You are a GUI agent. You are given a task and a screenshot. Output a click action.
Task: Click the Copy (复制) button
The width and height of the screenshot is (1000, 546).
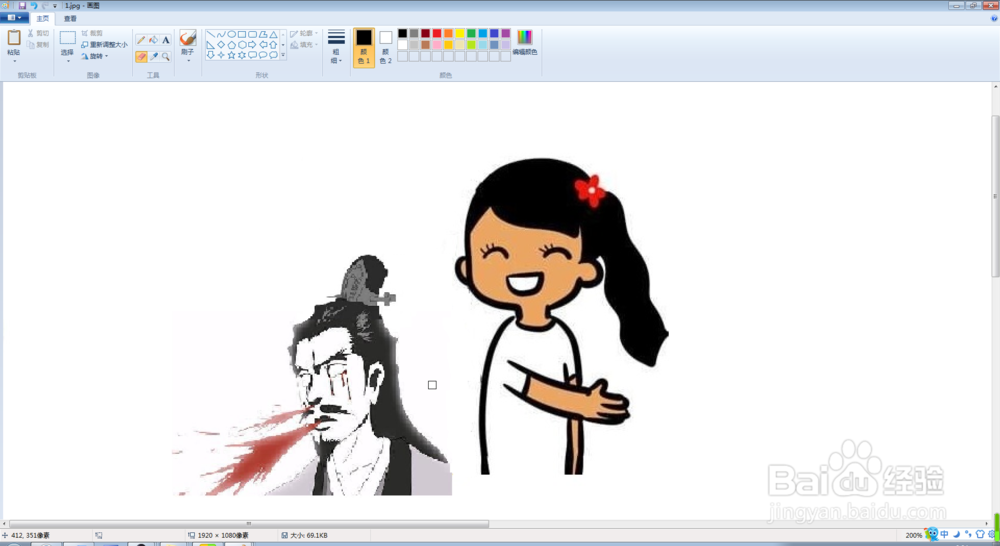tap(38, 45)
